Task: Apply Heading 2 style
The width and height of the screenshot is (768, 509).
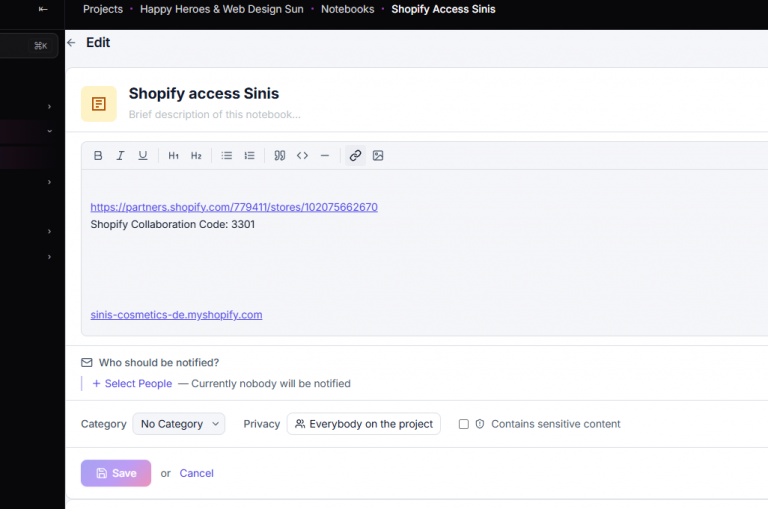Action: pos(196,156)
